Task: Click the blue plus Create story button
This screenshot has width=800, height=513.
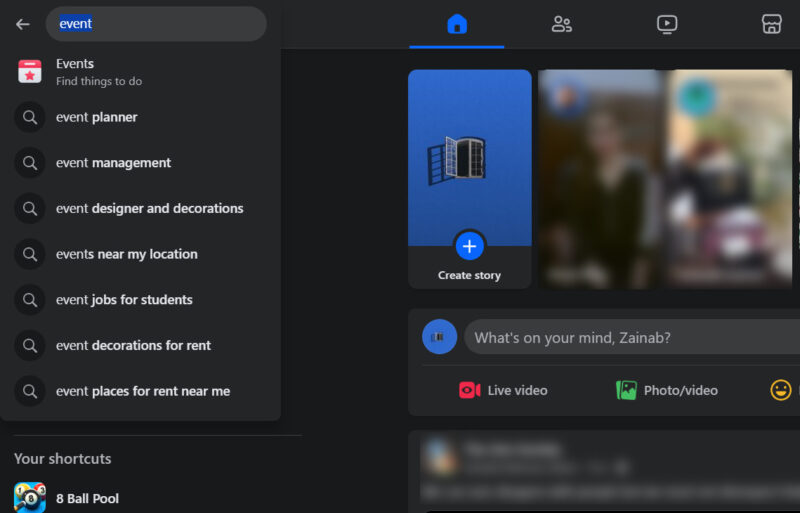Action: pos(469,245)
